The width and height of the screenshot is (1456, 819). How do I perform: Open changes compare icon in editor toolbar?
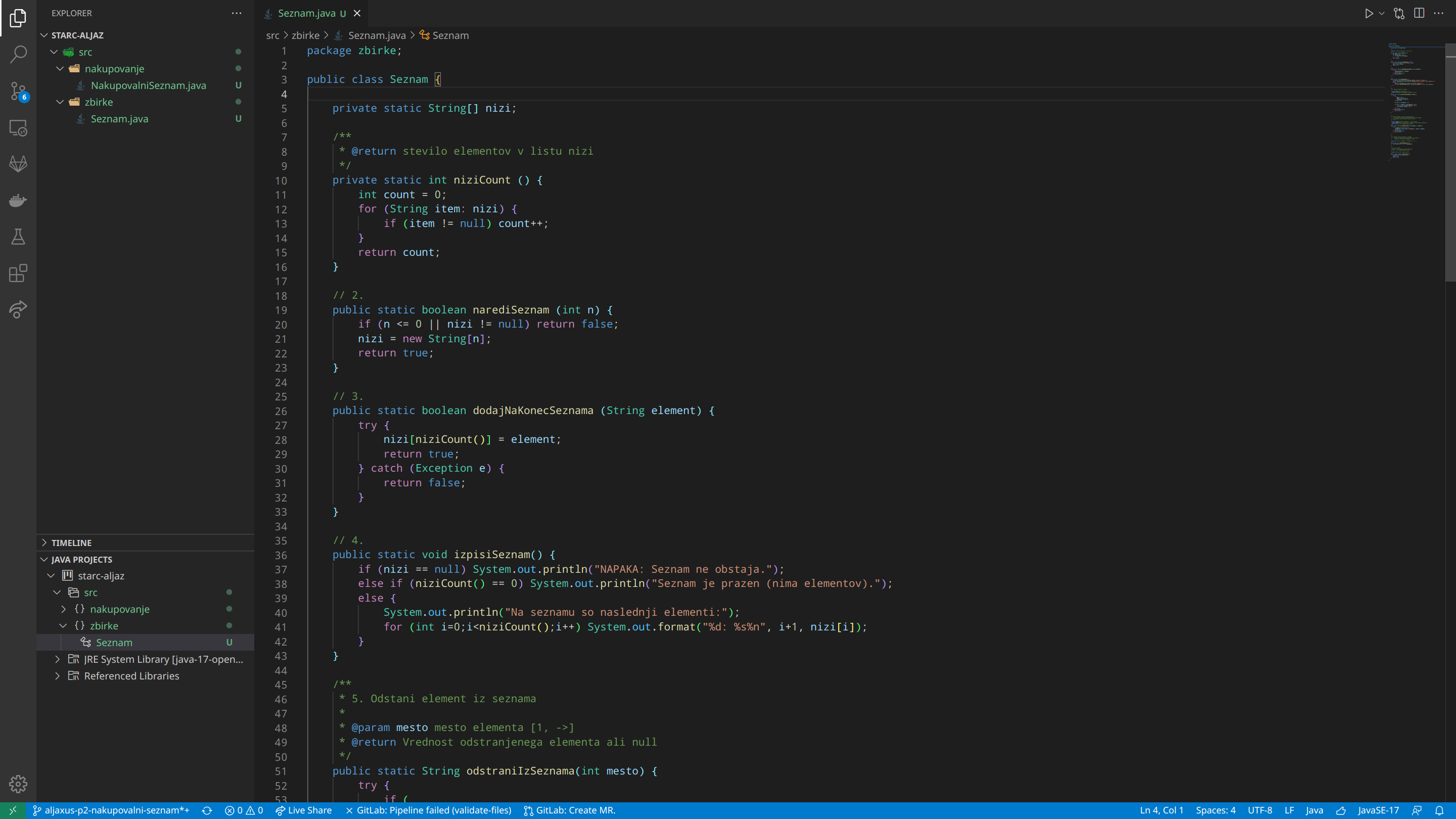[1399, 13]
